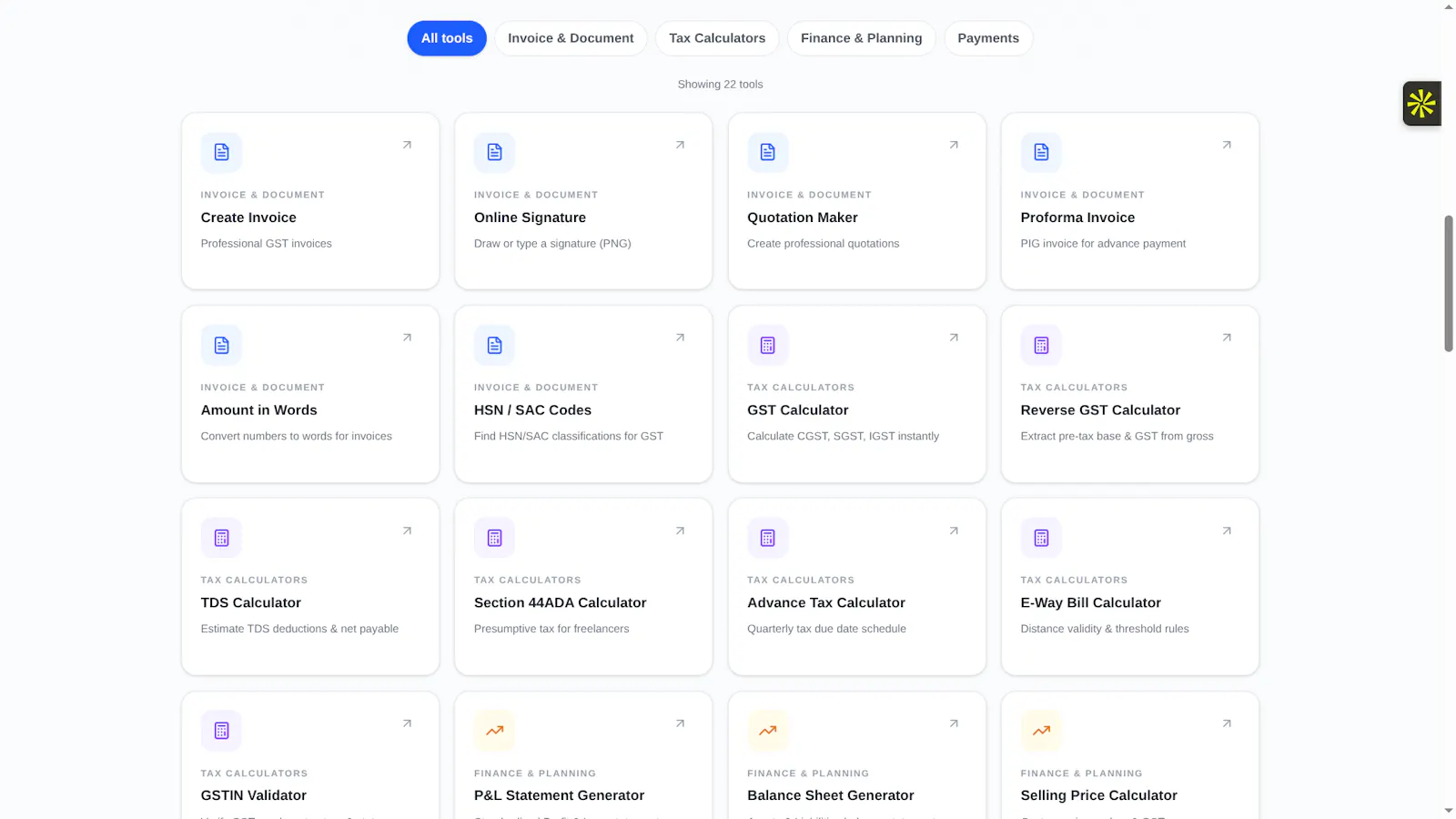Switch to Invoice & Document filter
Image resolution: width=1456 pixels, height=819 pixels.
click(571, 38)
